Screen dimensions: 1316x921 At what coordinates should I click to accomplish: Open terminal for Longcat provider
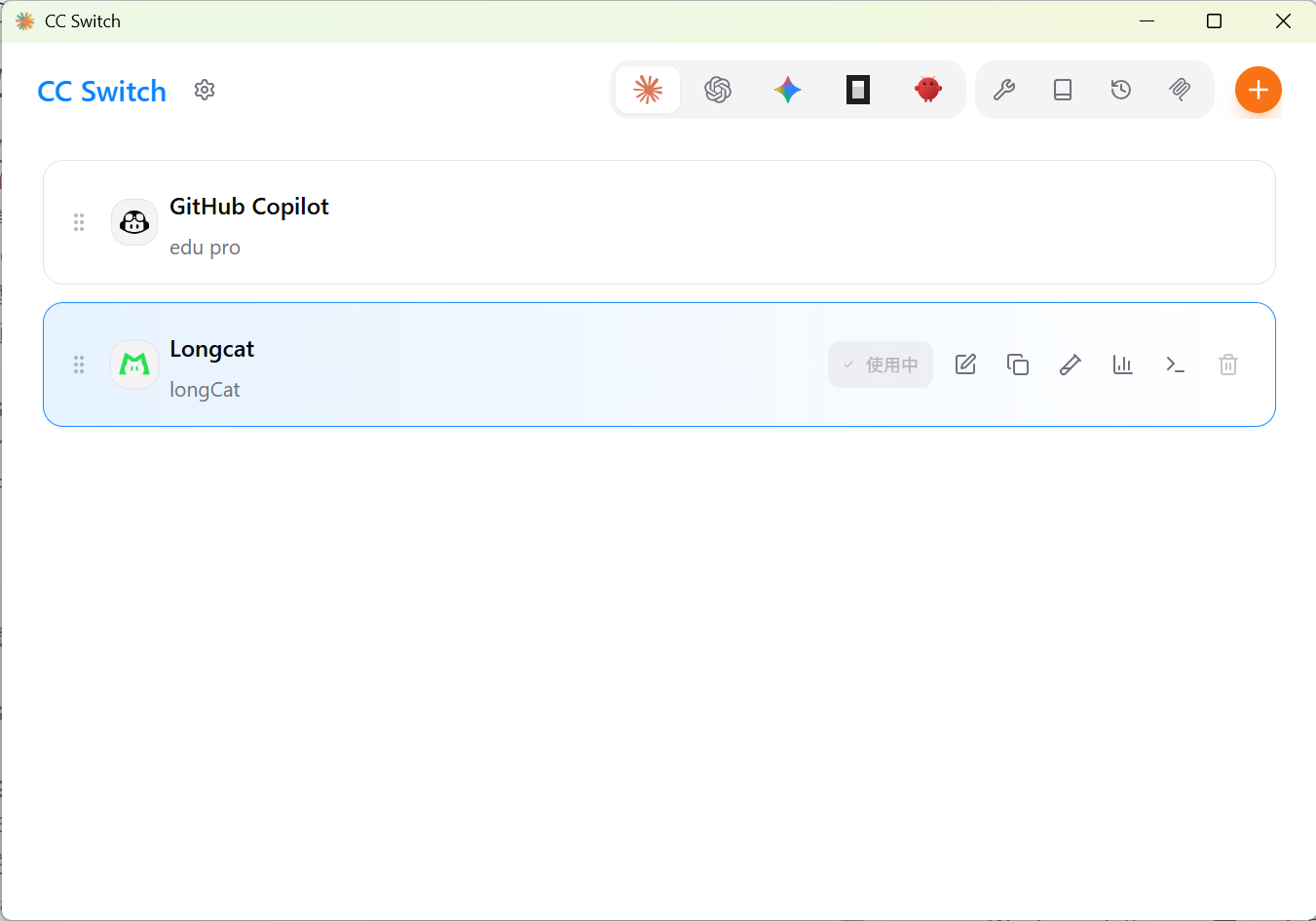[x=1176, y=365]
